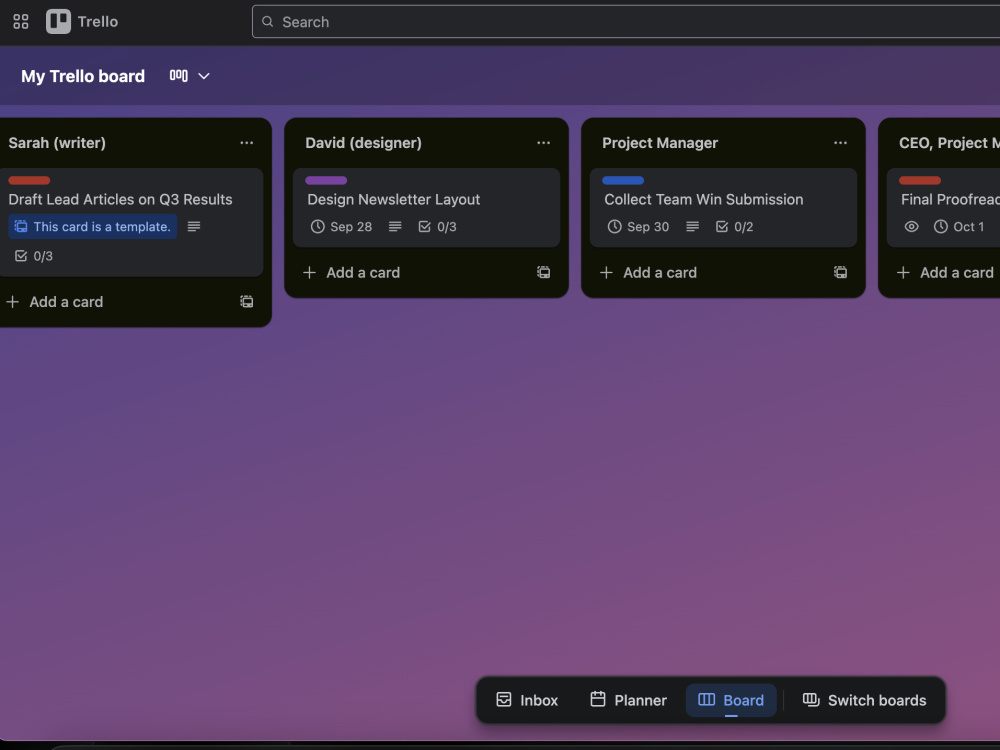1000x750 pixels.
Task: Click the watching eye icon on the Final Proofread card
Action: tap(911, 226)
